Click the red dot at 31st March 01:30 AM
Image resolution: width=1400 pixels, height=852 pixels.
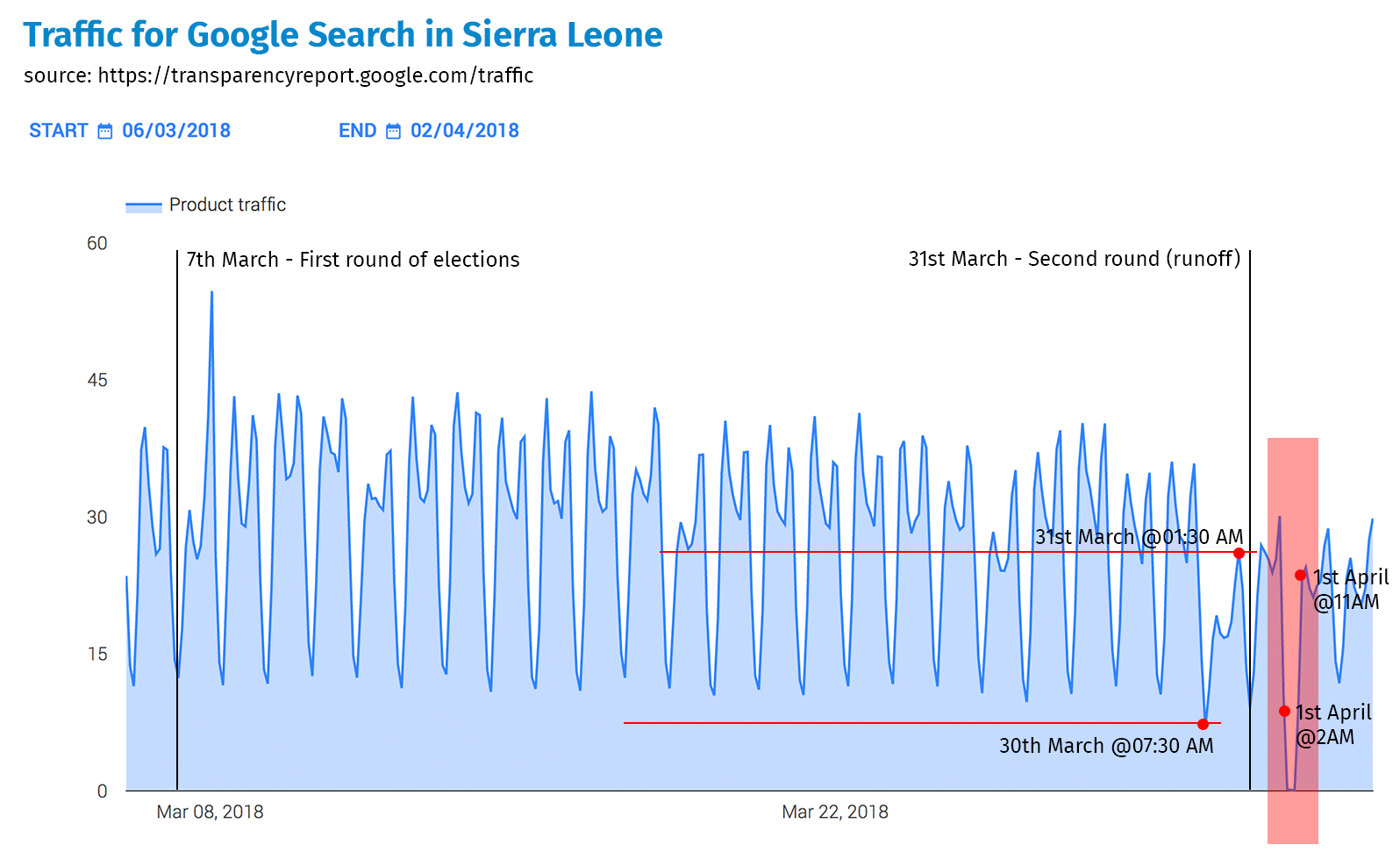tap(1239, 553)
